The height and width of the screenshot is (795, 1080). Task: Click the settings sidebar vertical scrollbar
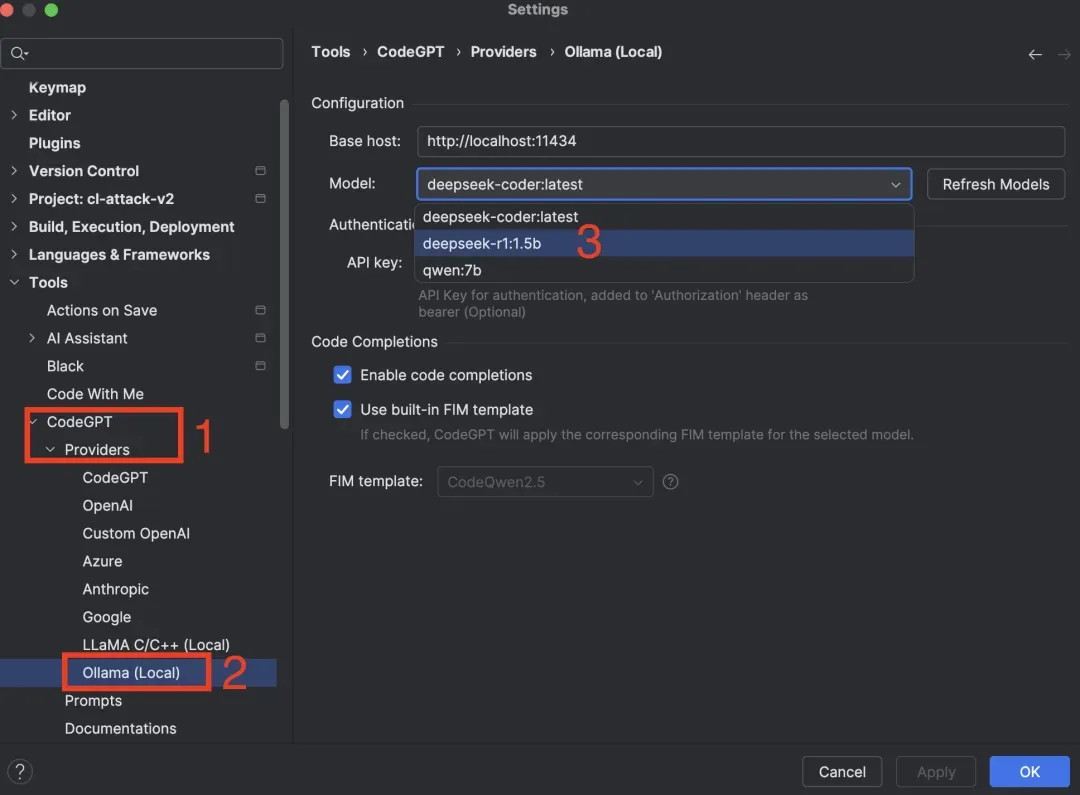pyautogui.click(x=284, y=260)
